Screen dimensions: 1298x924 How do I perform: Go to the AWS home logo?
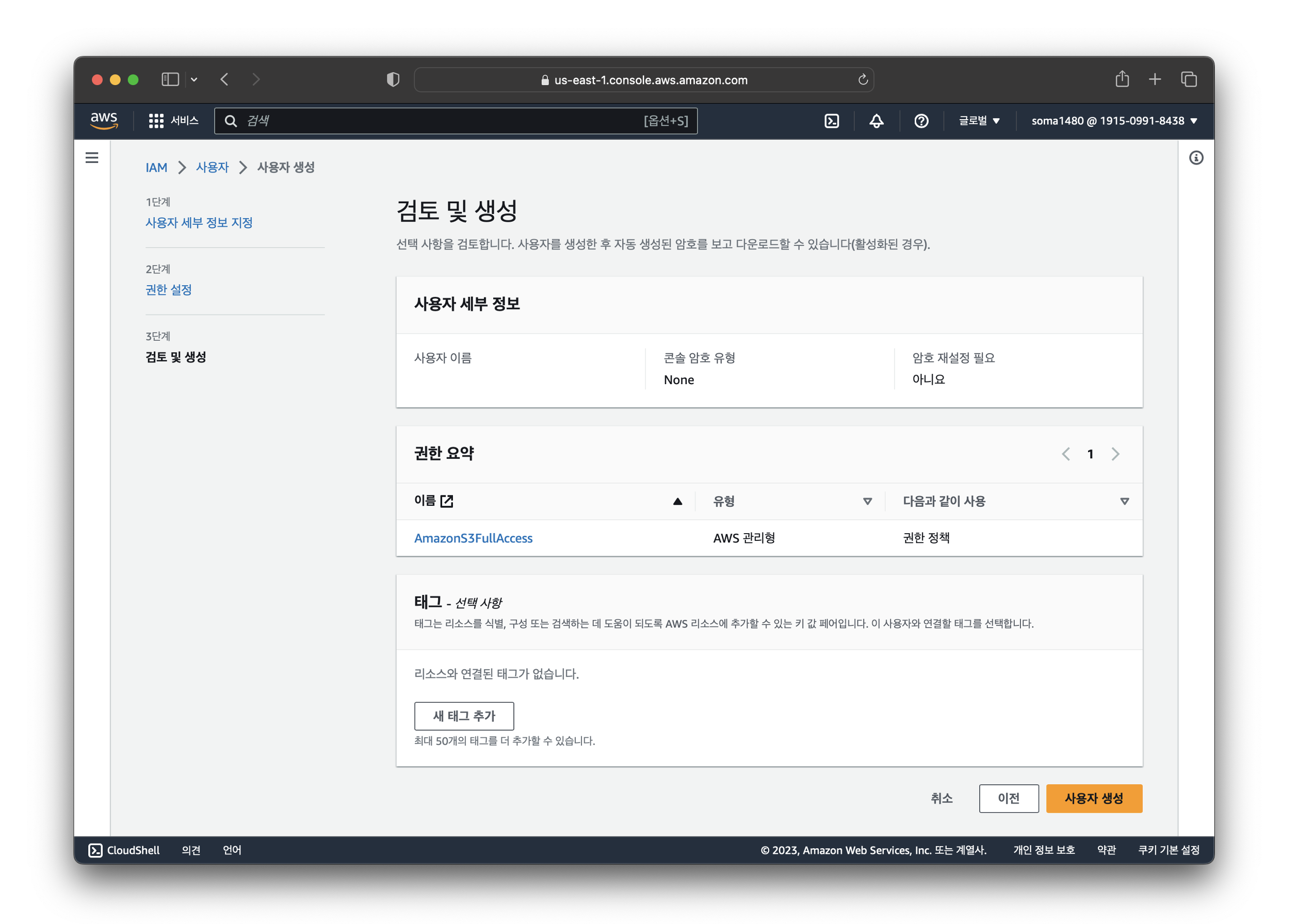coord(104,121)
